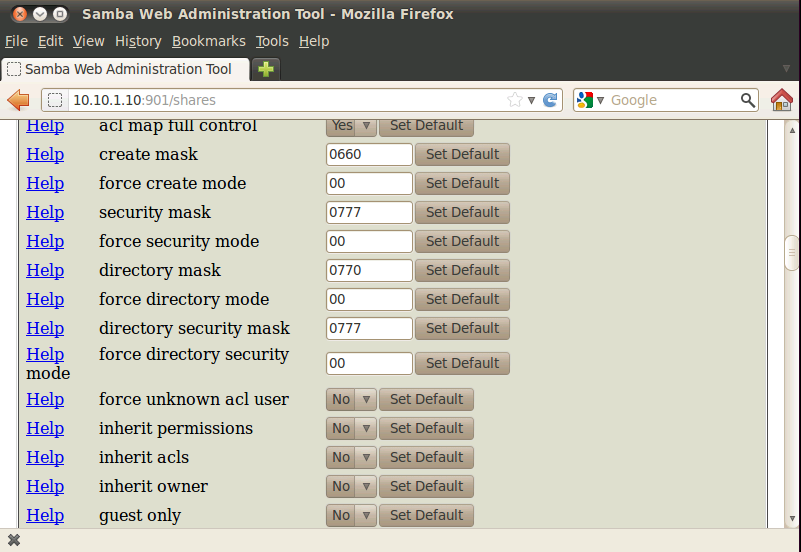Click the bookmark star icon
This screenshot has width=801, height=552.
click(x=515, y=100)
